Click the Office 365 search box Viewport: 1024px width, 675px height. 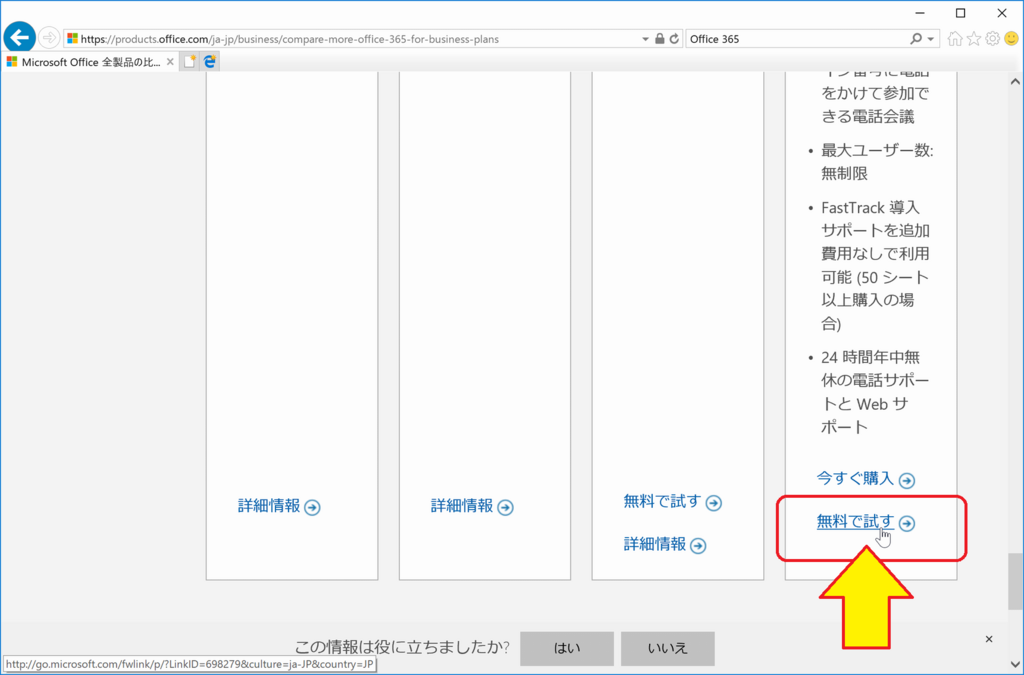pos(797,39)
